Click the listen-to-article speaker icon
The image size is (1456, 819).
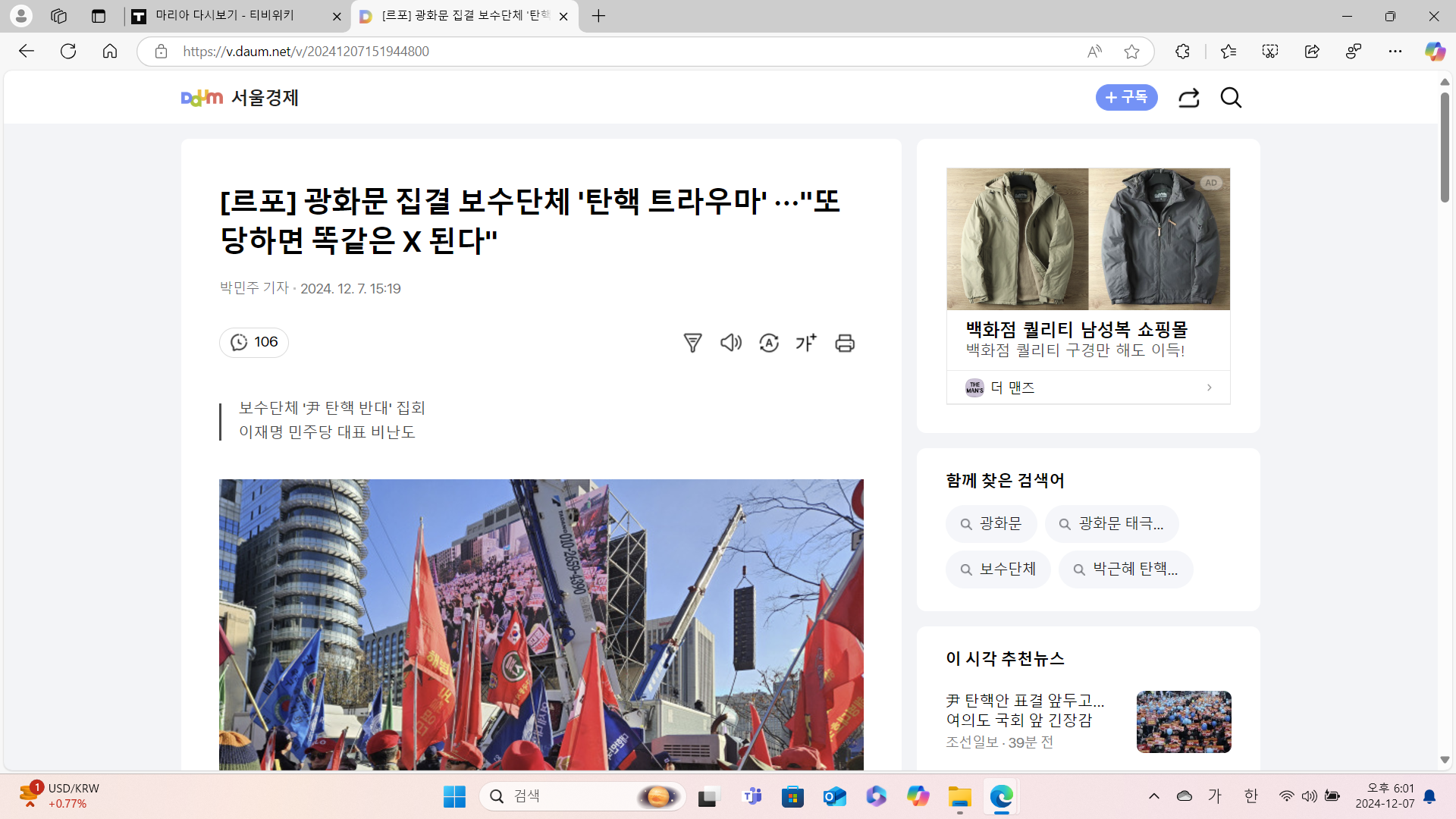point(730,343)
